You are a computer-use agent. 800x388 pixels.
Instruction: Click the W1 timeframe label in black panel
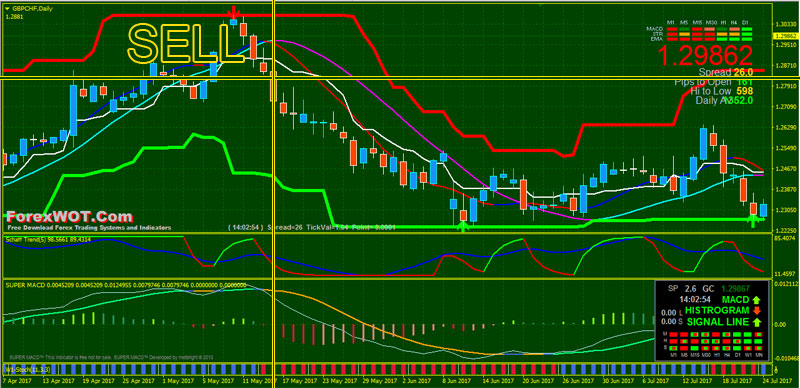pyautogui.click(x=748, y=355)
